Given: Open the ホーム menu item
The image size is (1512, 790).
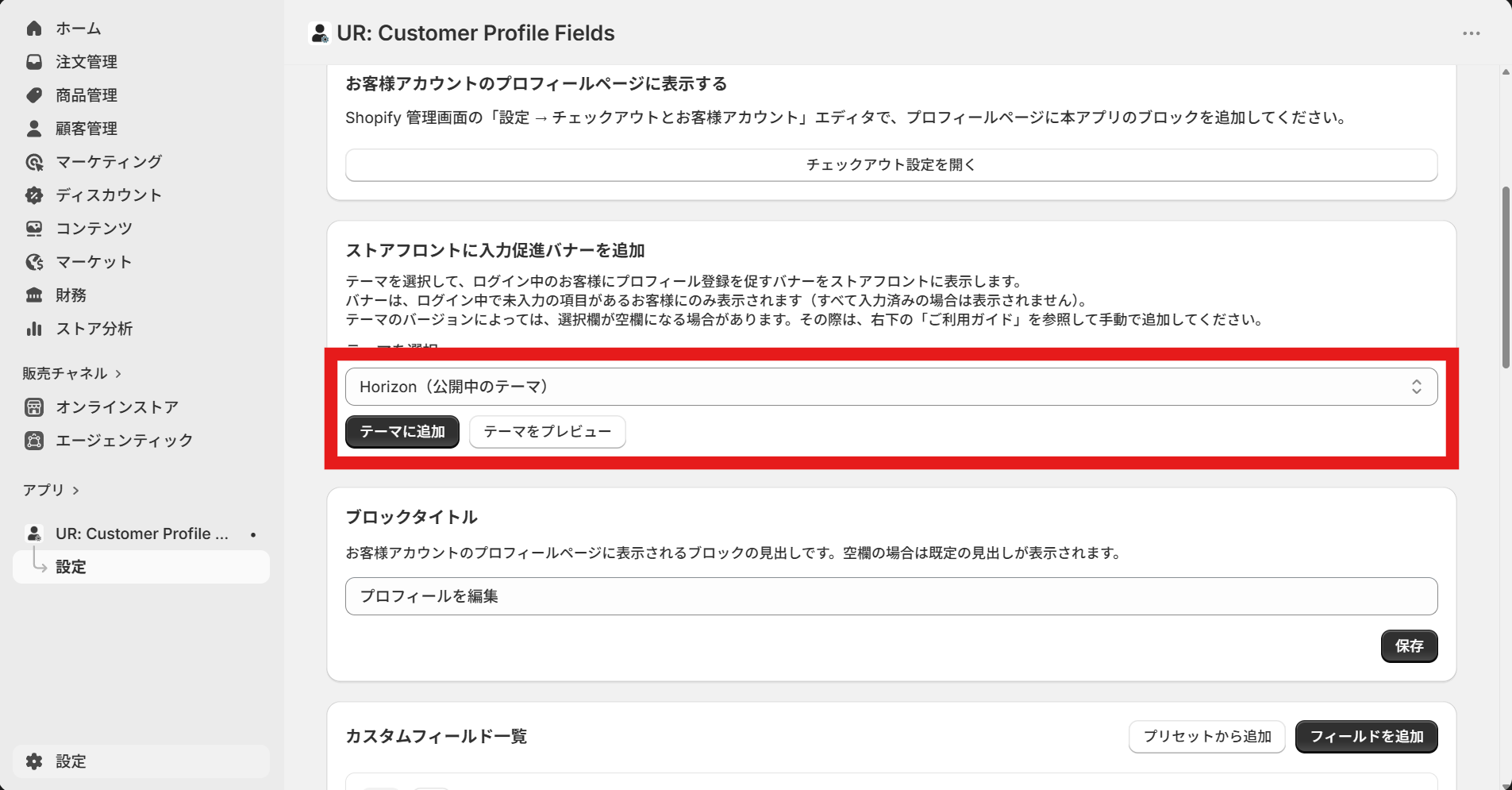Looking at the screenshot, I should coord(79,29).
